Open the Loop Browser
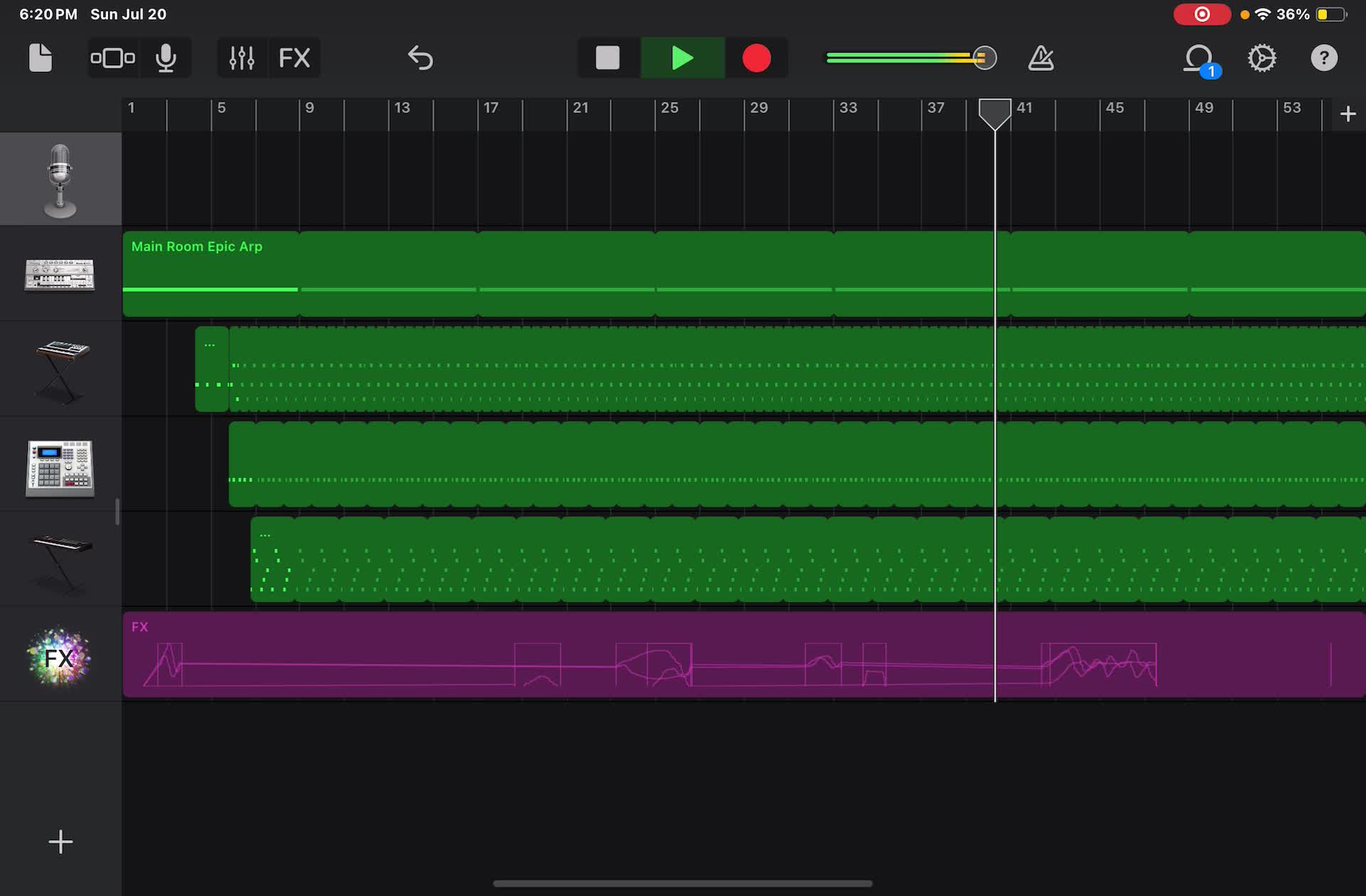 pyautogui.click(x=1200, y=58)
